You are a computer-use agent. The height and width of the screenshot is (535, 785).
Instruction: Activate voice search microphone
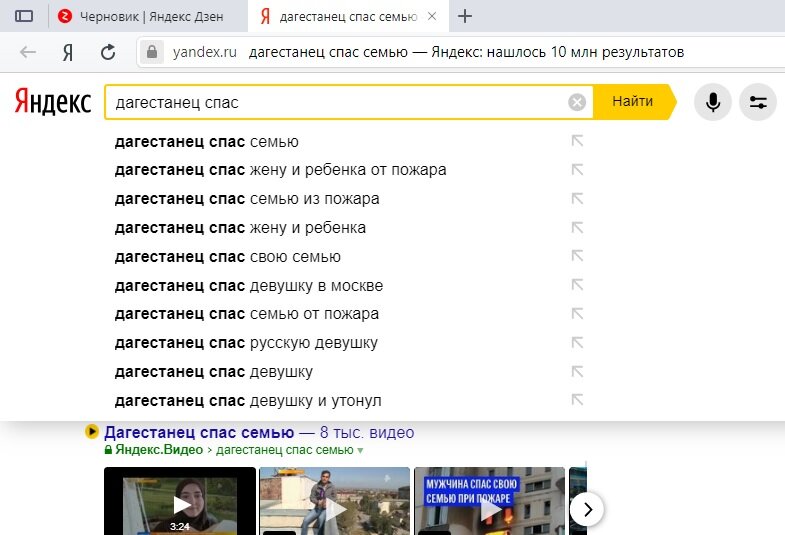pyautogui.click(x=713, y=102)
